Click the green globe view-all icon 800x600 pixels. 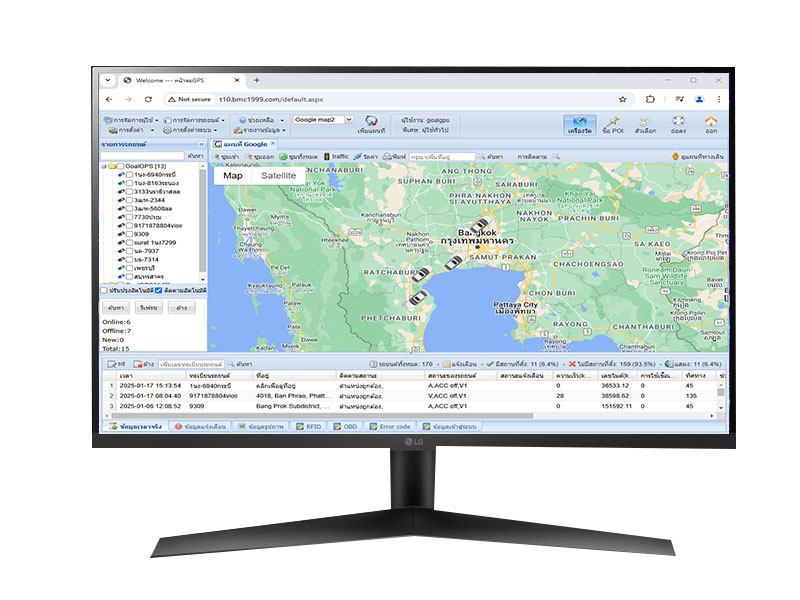point(283,157)
